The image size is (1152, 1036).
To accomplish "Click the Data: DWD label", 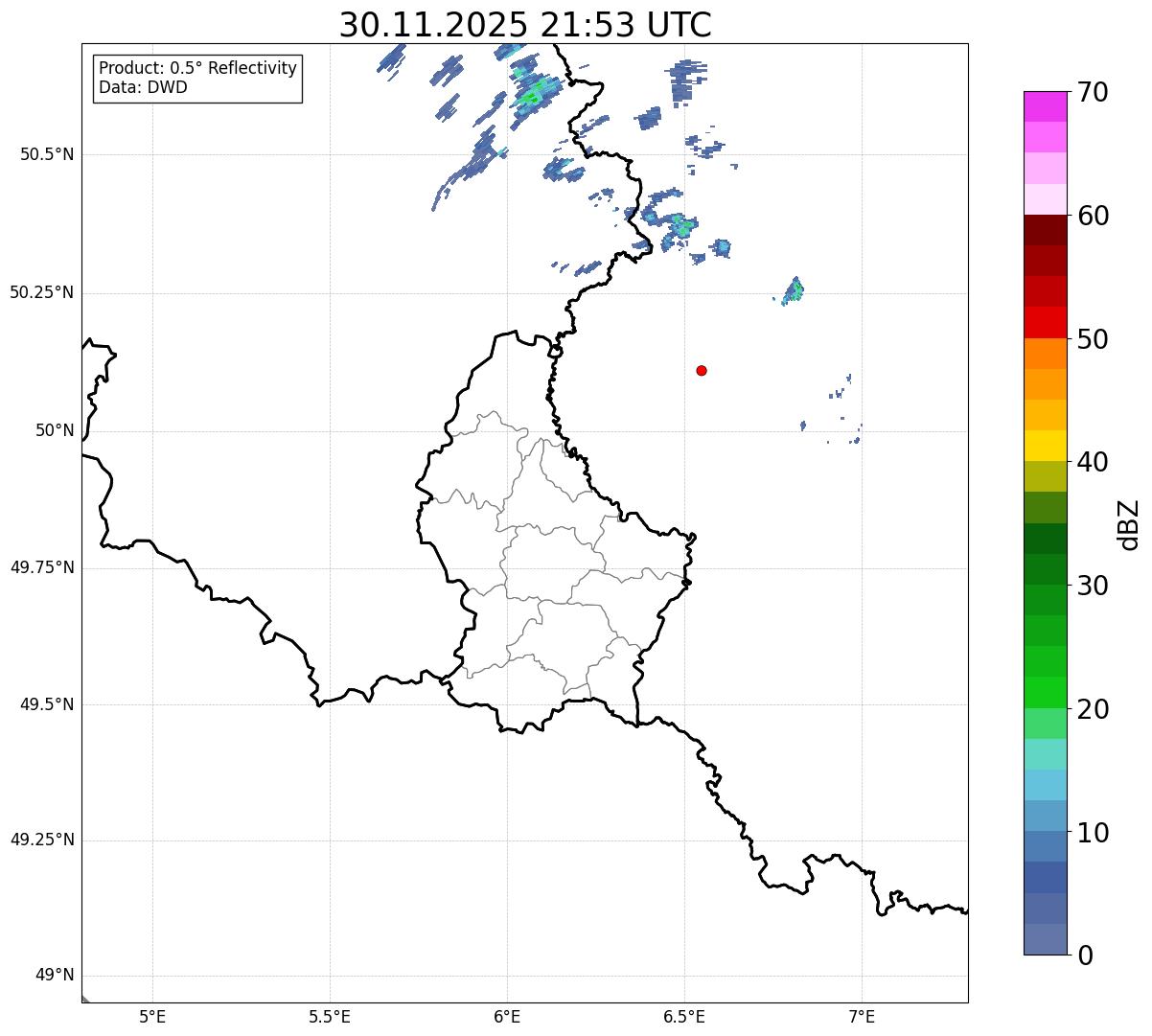I will click(143, 88).
